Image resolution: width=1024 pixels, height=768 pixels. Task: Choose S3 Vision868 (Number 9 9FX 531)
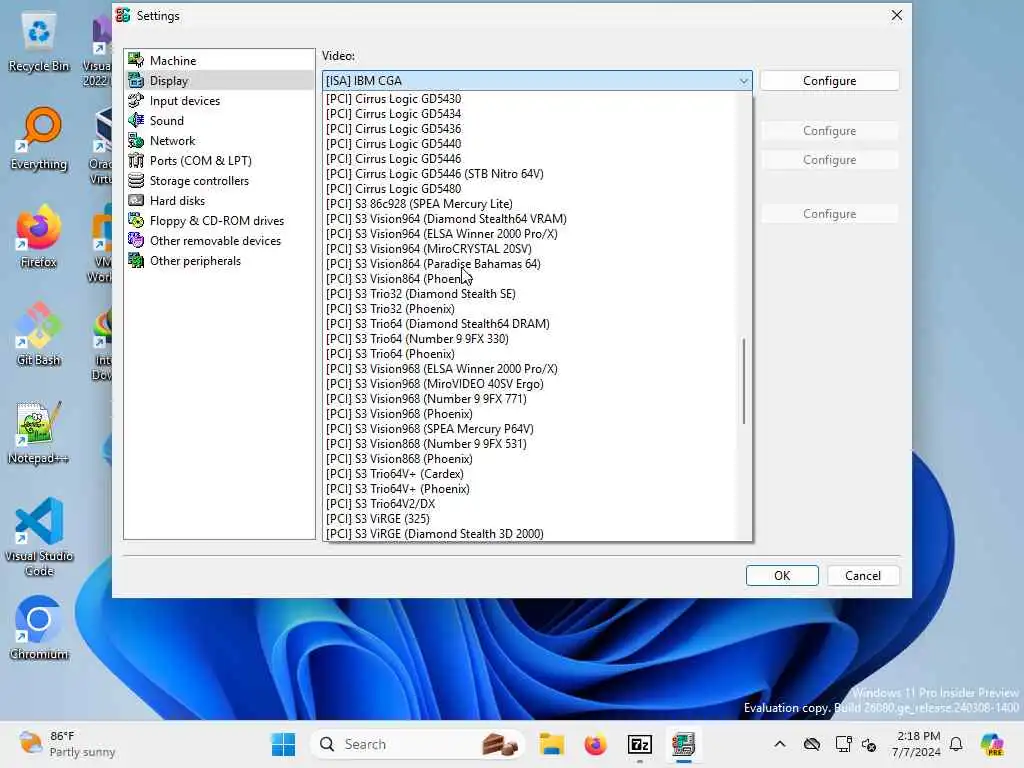coord(530,444)
